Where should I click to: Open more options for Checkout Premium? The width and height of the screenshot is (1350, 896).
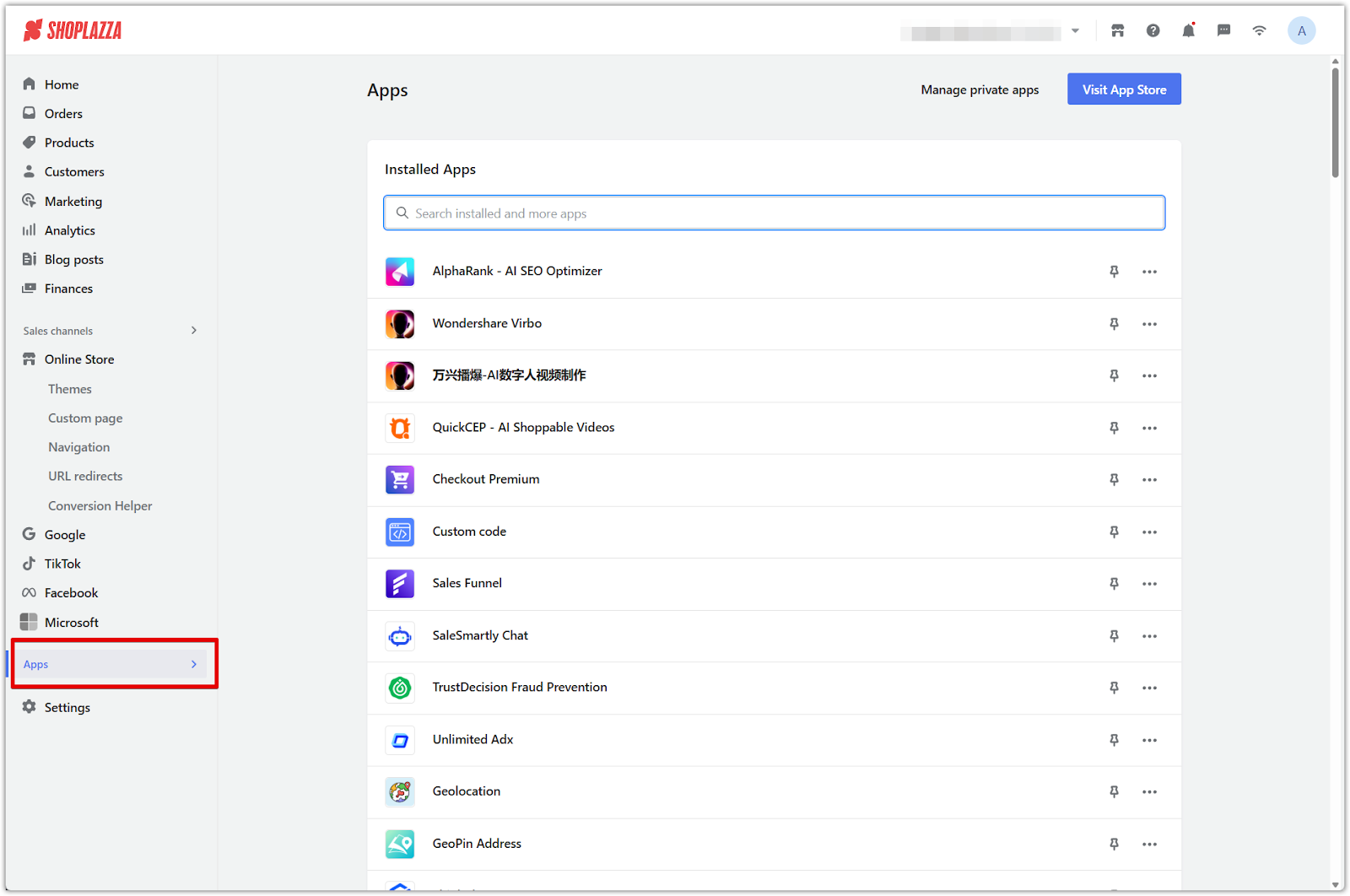1149,479
